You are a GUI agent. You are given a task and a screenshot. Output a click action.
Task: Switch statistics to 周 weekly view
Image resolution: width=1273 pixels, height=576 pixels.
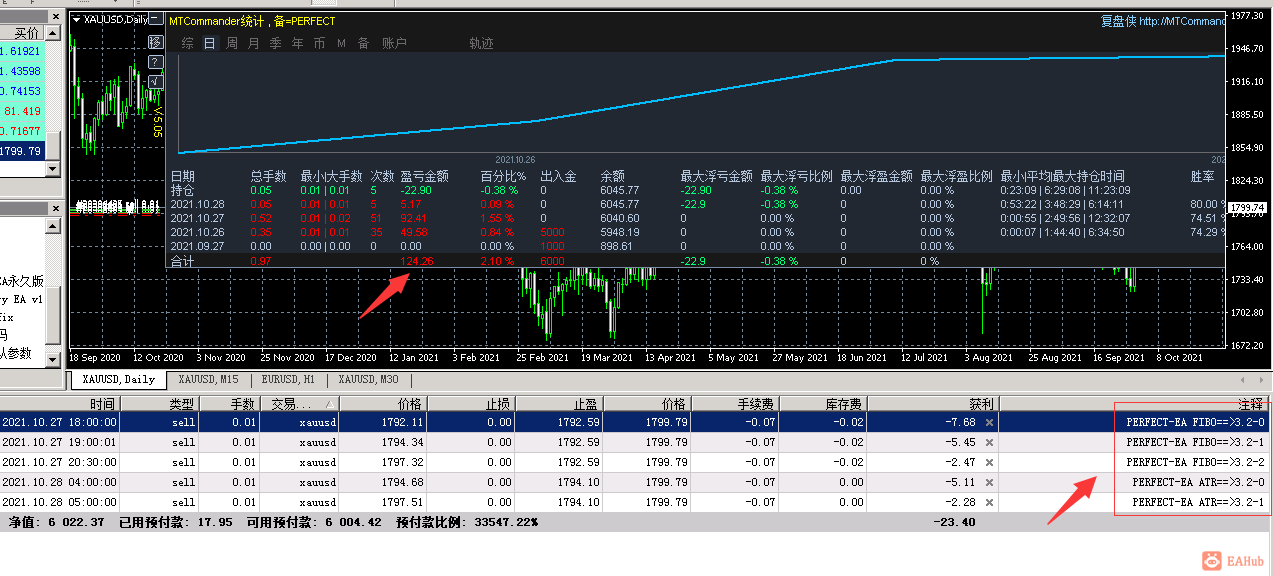click(x=233, y=43)
